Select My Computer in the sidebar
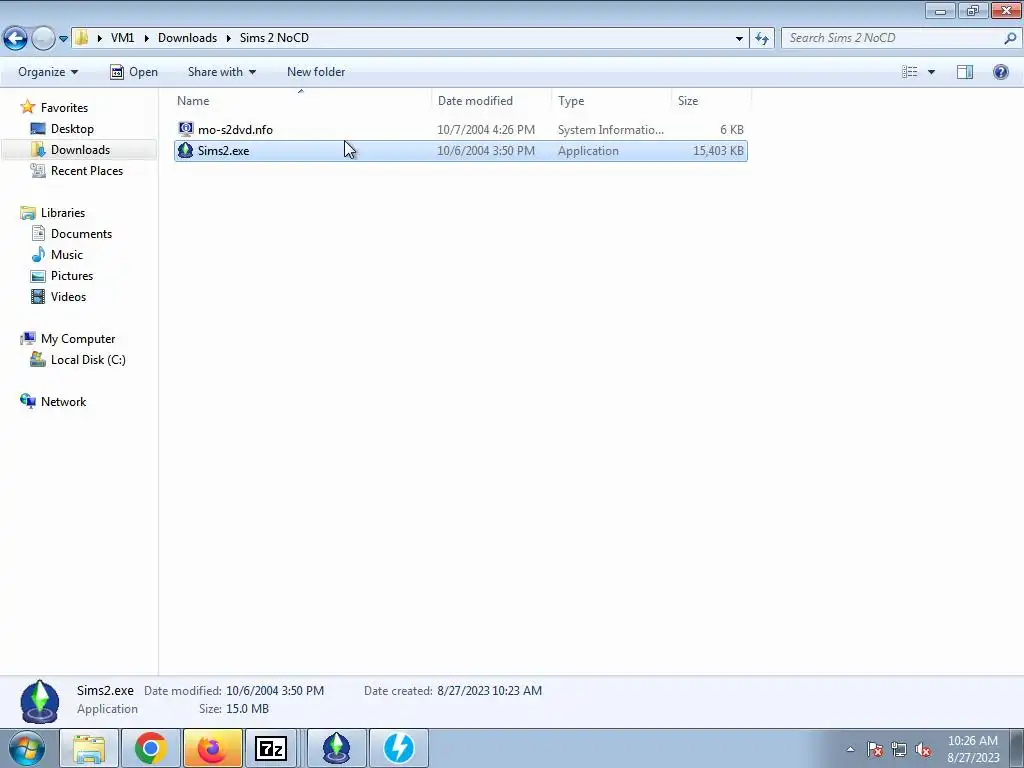This screenshot has height=768, width=1024. [x=78, y=339]
